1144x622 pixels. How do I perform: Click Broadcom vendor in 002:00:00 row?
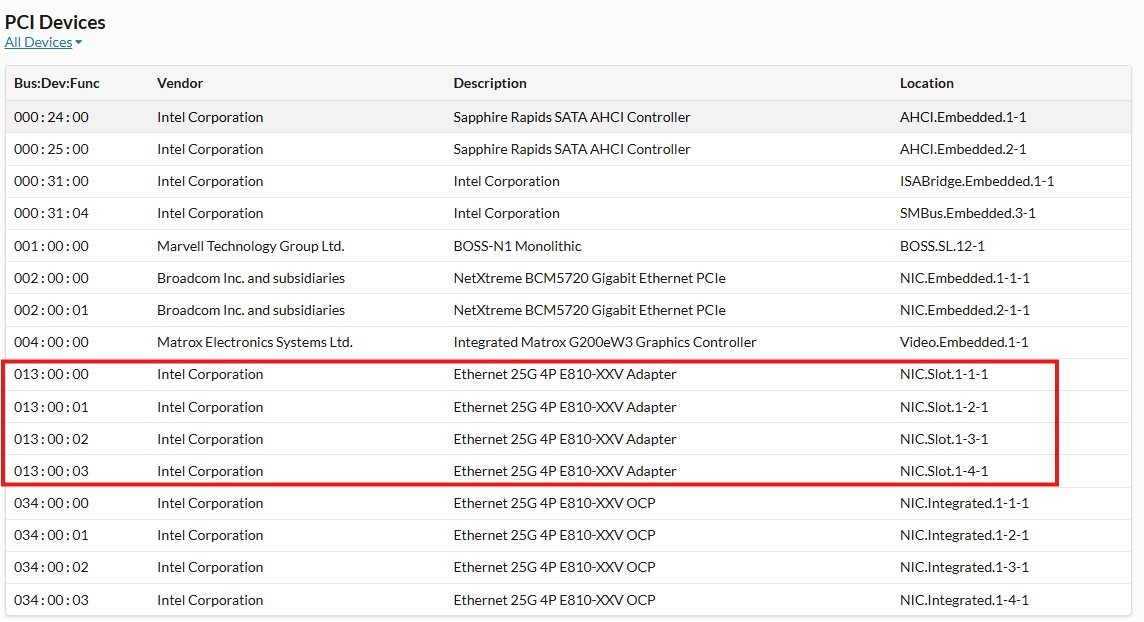(x=251, y=279)
